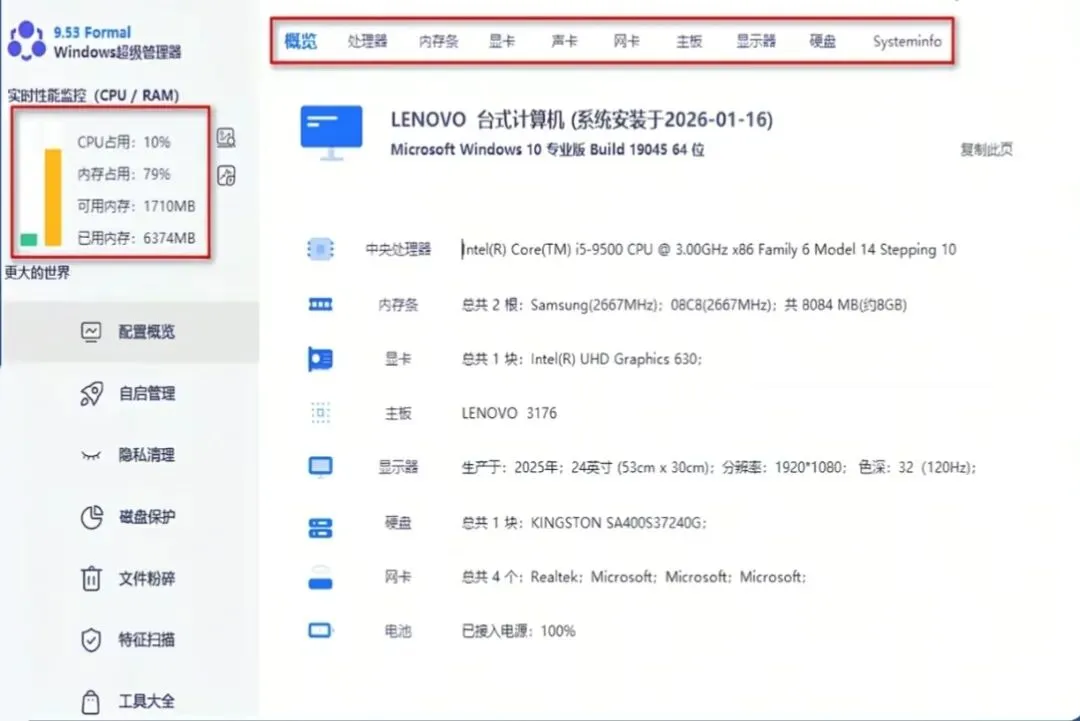Image resolution: width=1080 pixels, height=721 pixels.
Task: Switch to the 处理器 tab
Action: coord(367,41)
